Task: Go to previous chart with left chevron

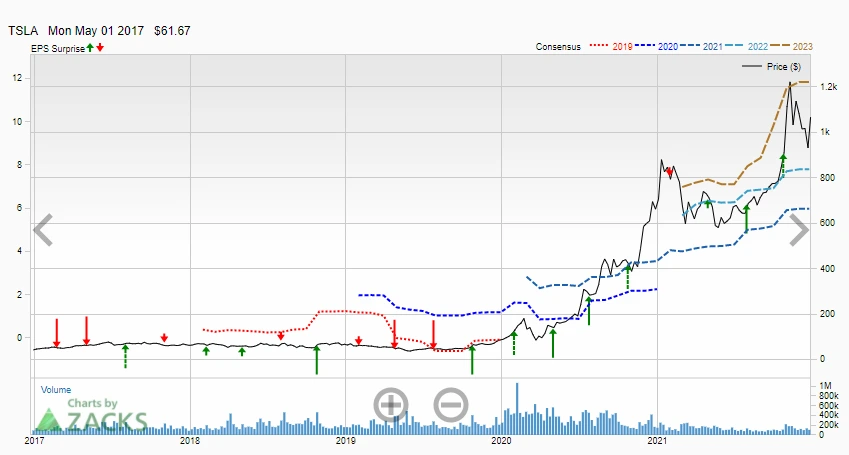Action: point(43,230)
